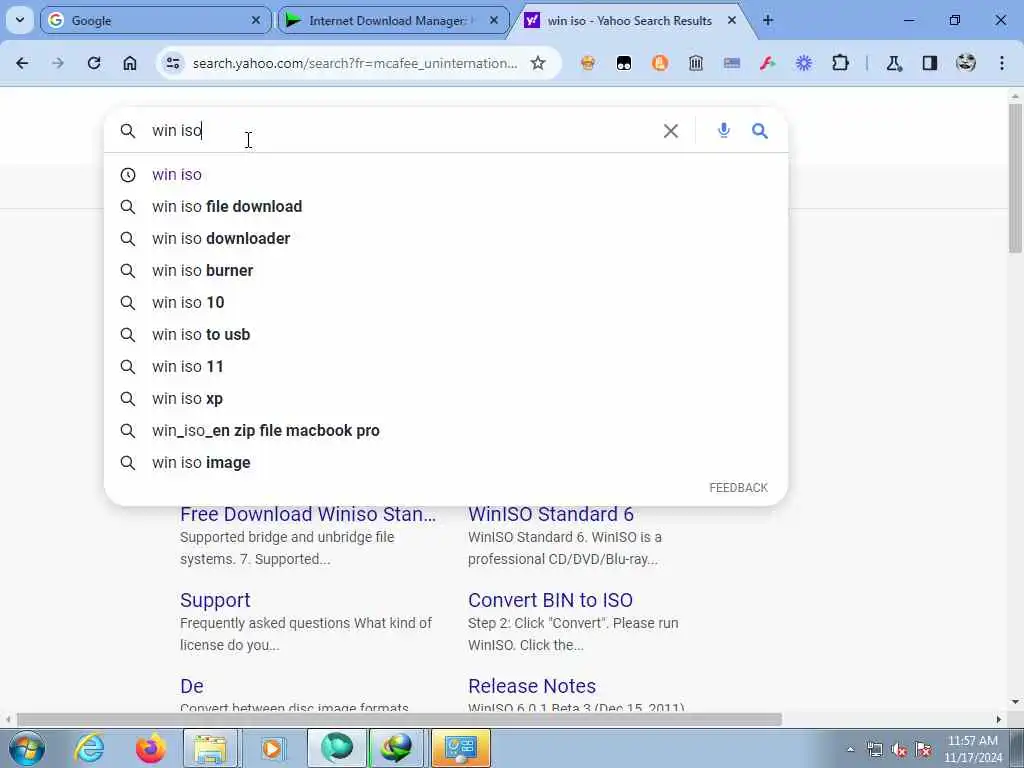Click the browser back arrow
The image size is (1024, 768).
pos(22,63)
